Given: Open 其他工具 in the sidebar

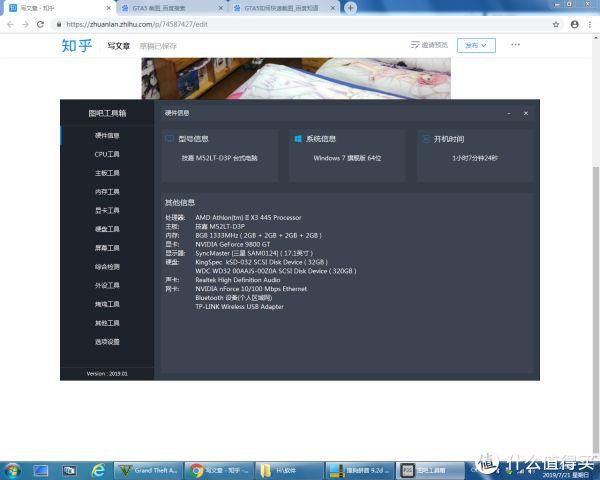Looking at the screenshot, I should (107, 323).
